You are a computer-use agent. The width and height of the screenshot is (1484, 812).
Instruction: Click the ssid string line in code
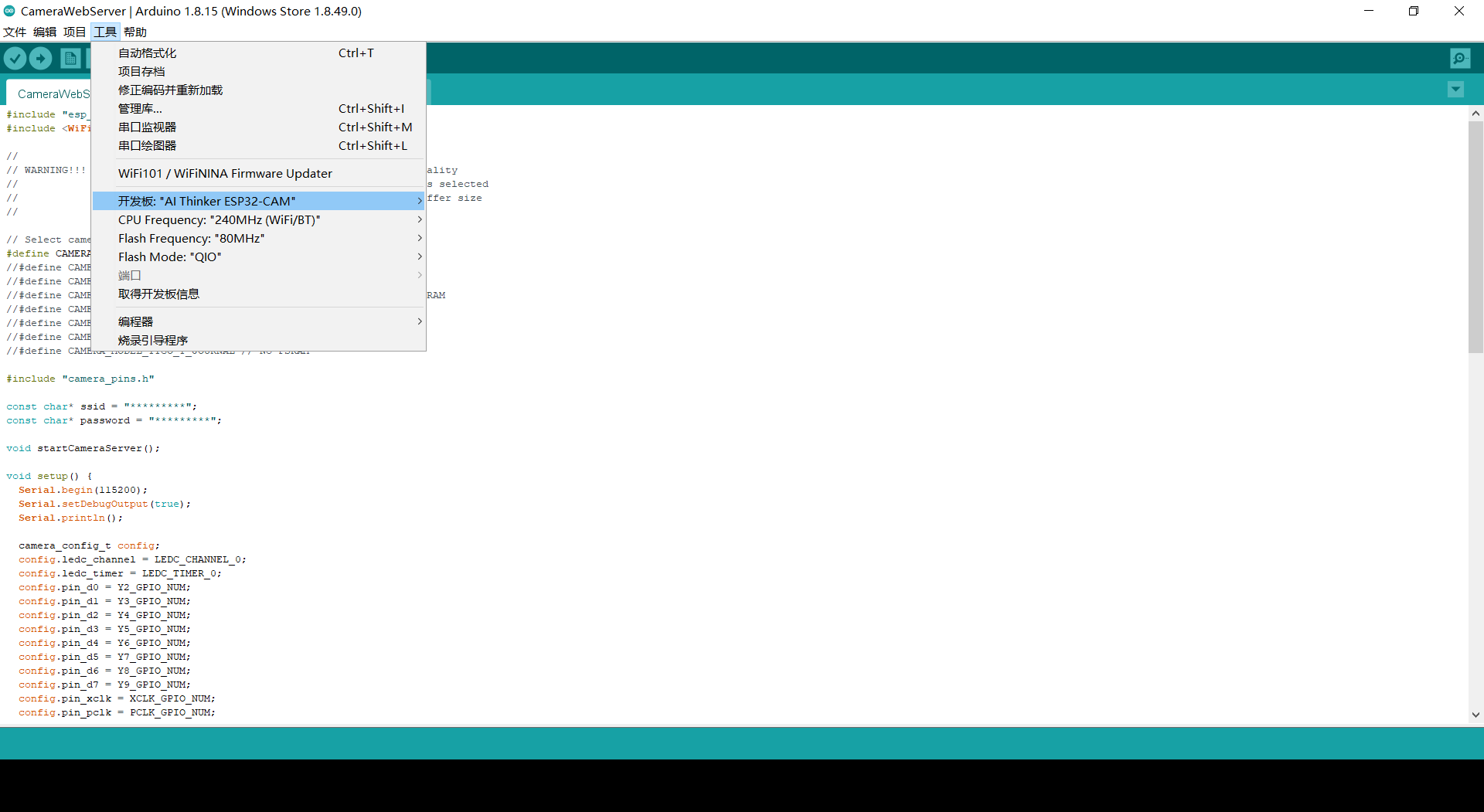(x=102, y=406)
